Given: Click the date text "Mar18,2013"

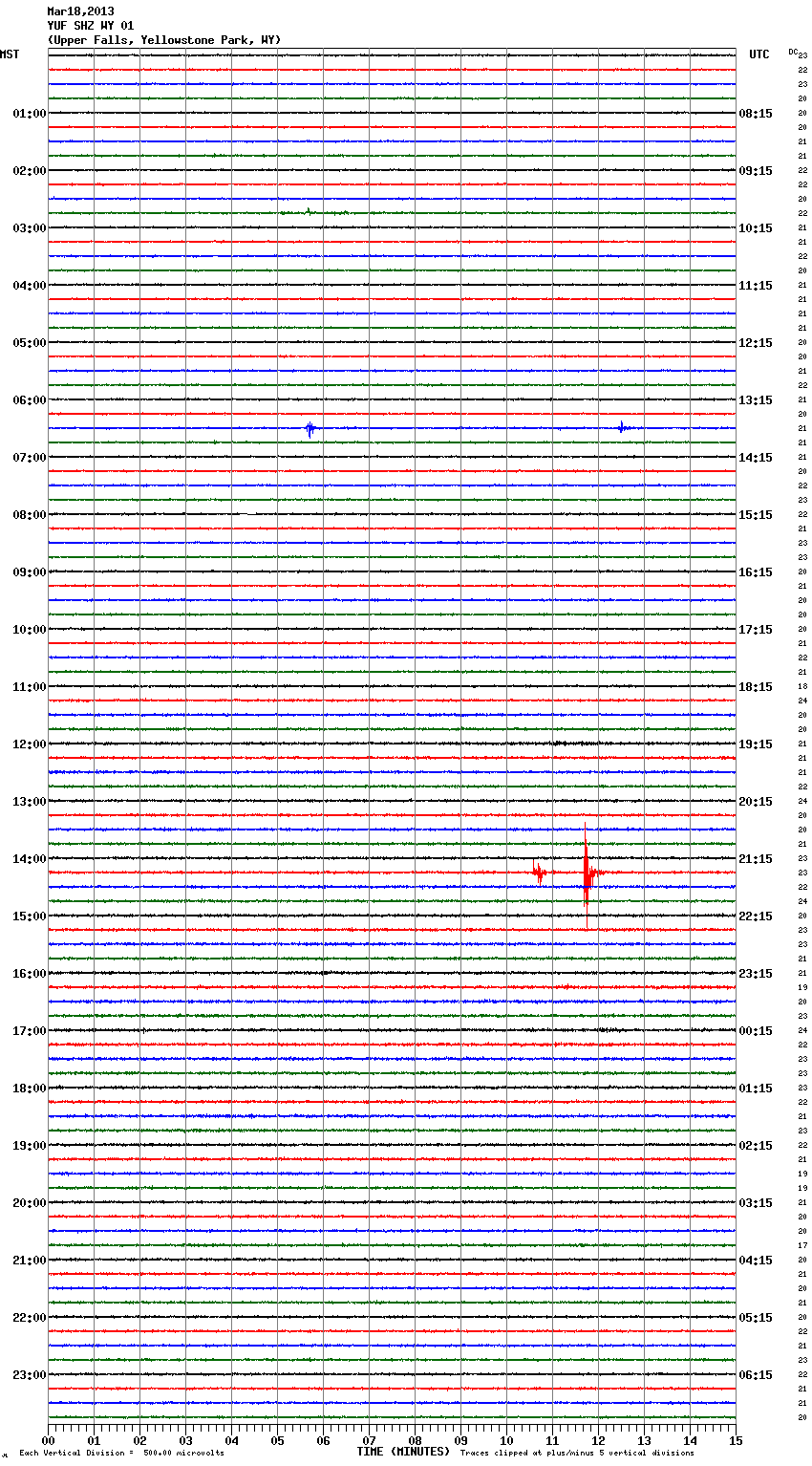Looking at the screenshot, I should [x=80, y=11].
